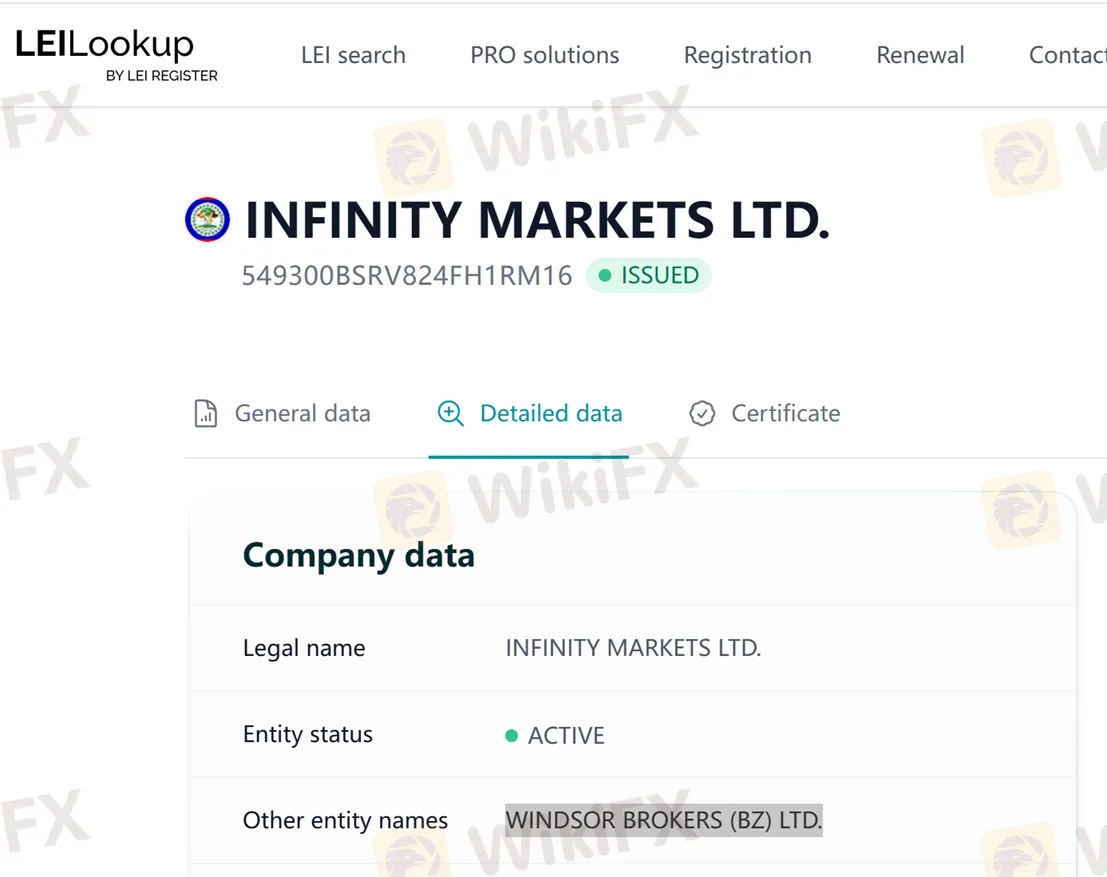Switch to the General data tab
The height and width of the screenshot is (877, 1107).
pos(302,414)
